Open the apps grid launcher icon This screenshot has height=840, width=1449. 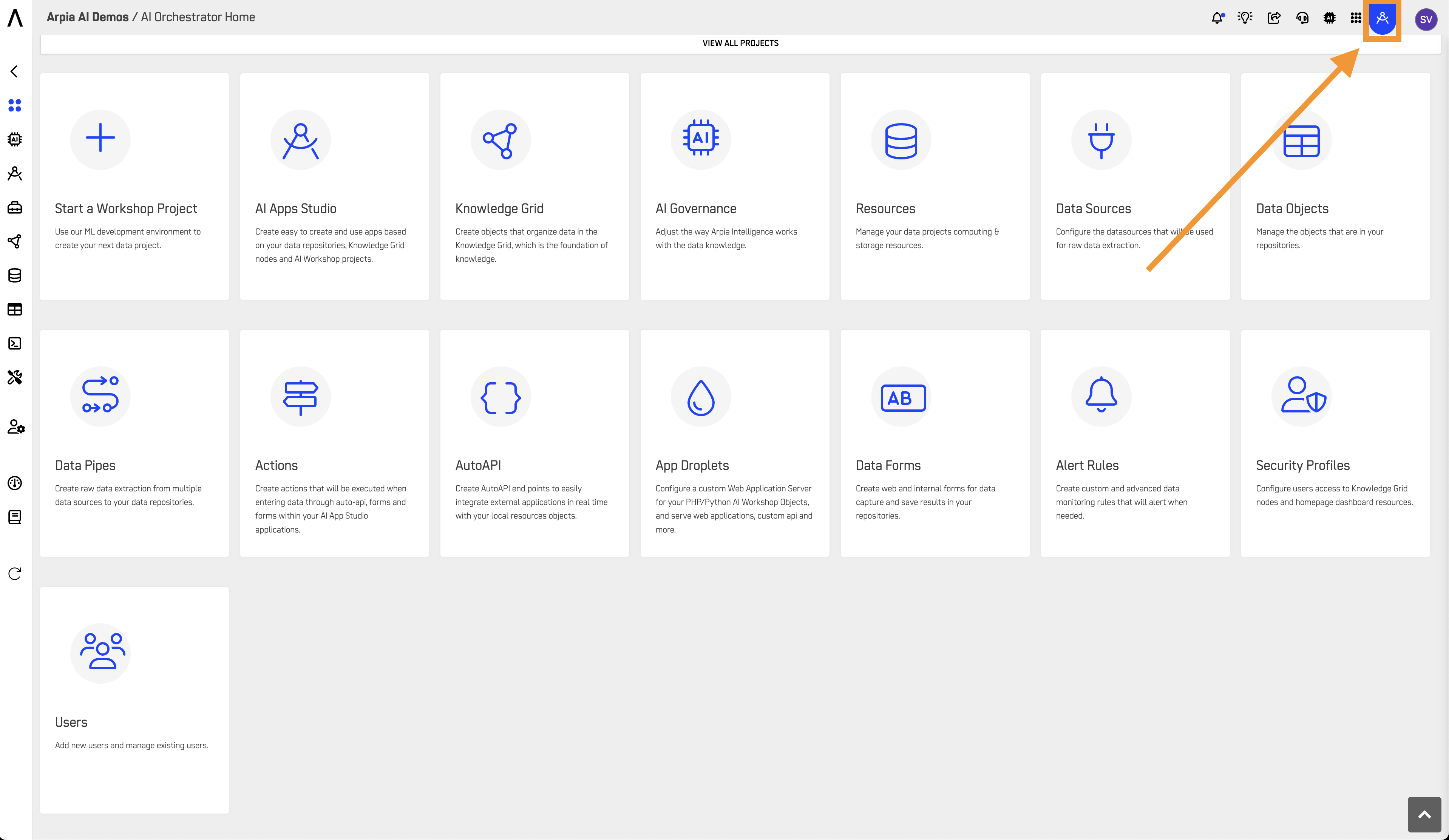click(x=1356, y=19)
